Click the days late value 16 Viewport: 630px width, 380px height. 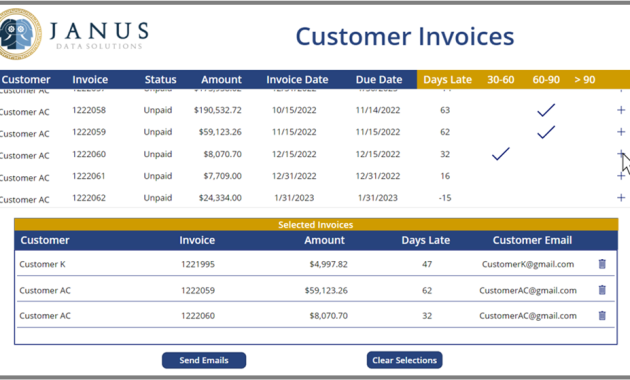[x=445, y=176]
